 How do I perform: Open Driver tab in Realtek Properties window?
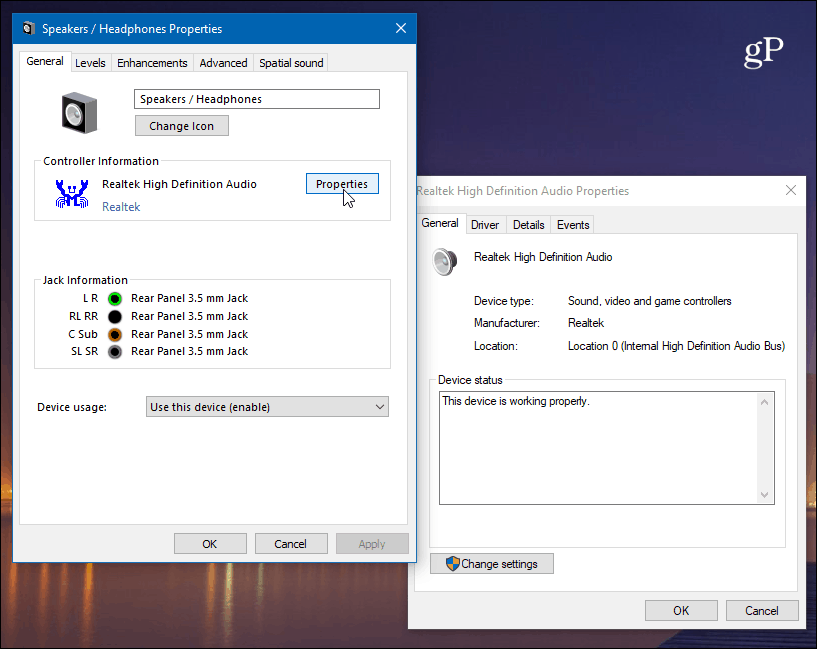pyautogui.click(x=485, y=225)
